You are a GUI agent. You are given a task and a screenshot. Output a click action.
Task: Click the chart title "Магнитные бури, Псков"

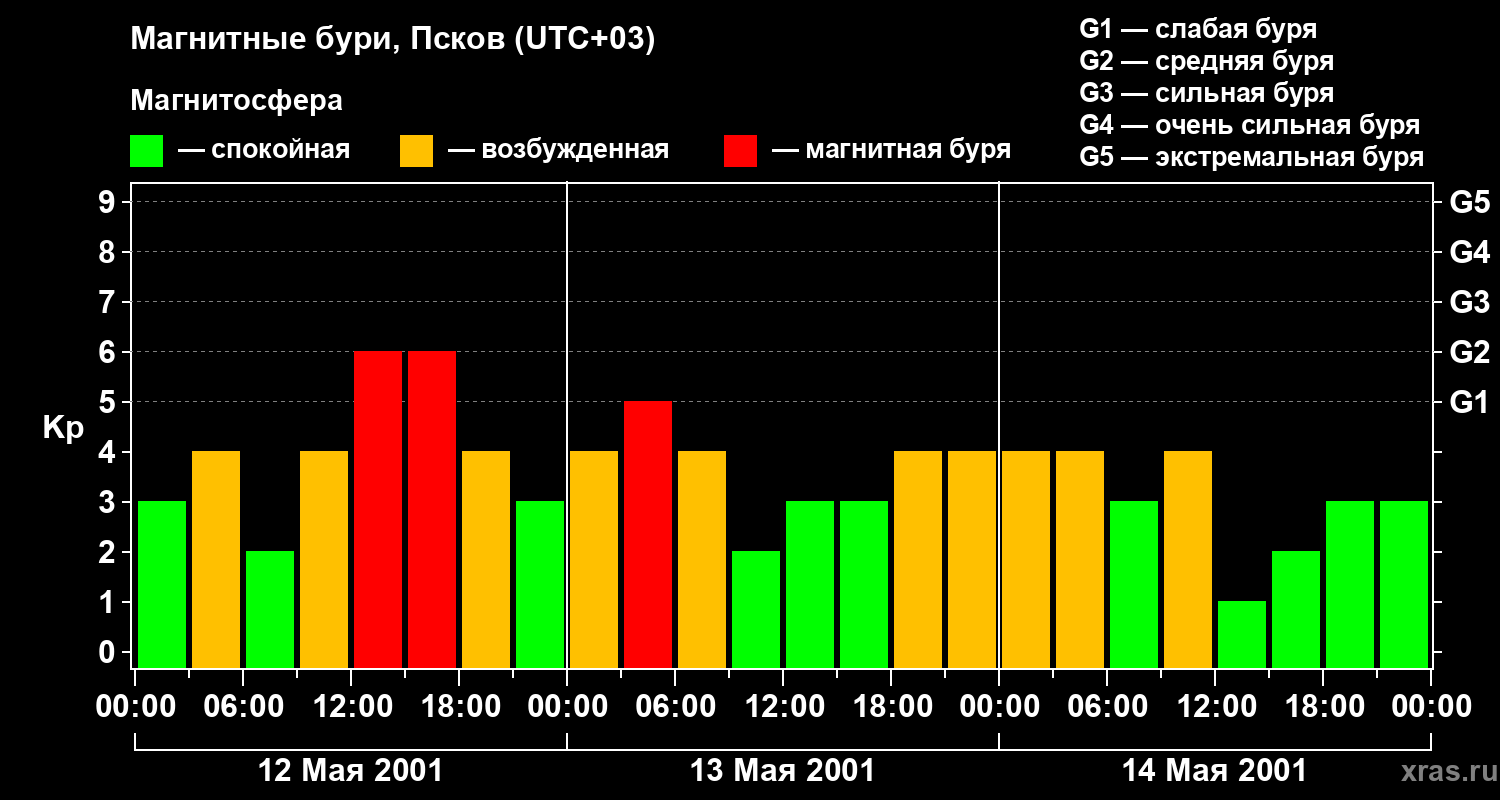click(x=392, y=40)
